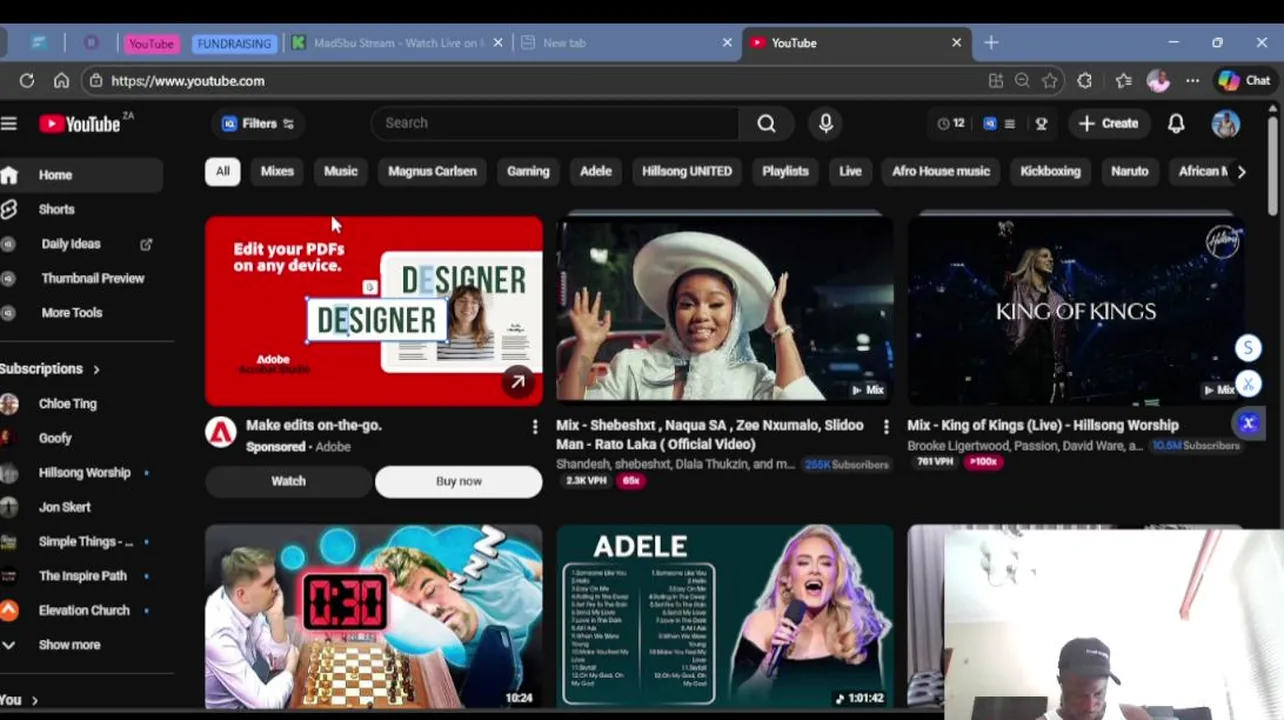Open the notifications bell
The width and height of the screenshot is (1284, 720).
pos(1176,123)
